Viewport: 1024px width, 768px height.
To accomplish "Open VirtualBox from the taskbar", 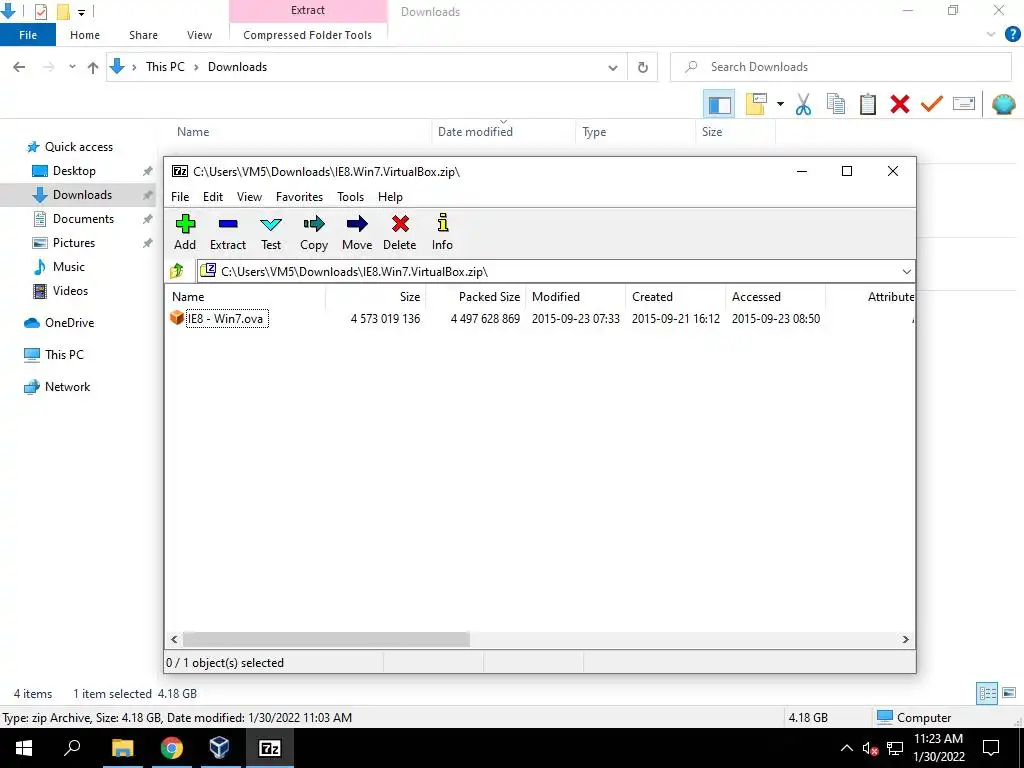I will tap(219, 748).
